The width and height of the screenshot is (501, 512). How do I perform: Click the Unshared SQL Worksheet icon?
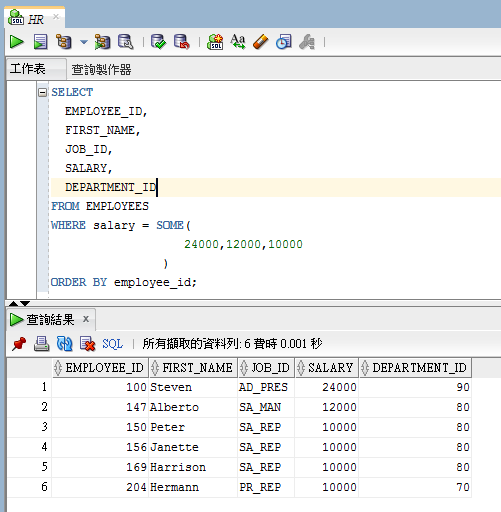215,42
